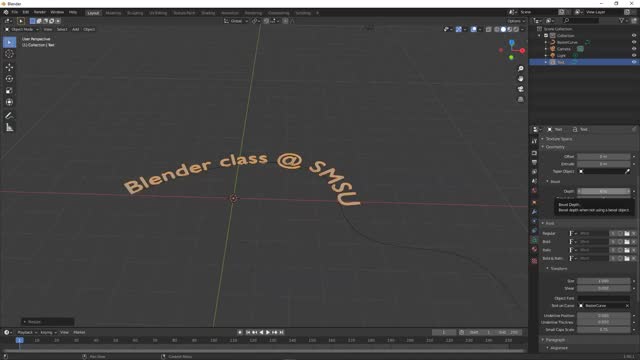Switch to solid viewport shading

click(x=503, y=29)
